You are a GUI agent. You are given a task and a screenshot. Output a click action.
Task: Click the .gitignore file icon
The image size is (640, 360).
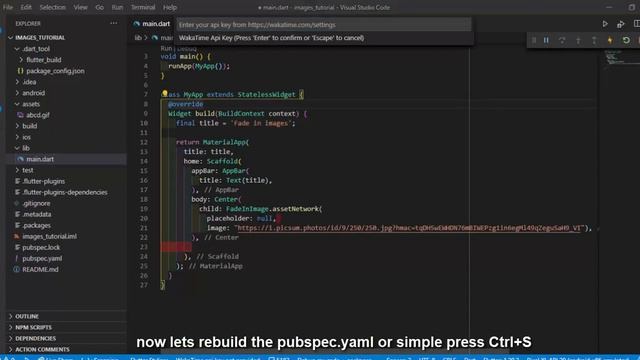17,203
